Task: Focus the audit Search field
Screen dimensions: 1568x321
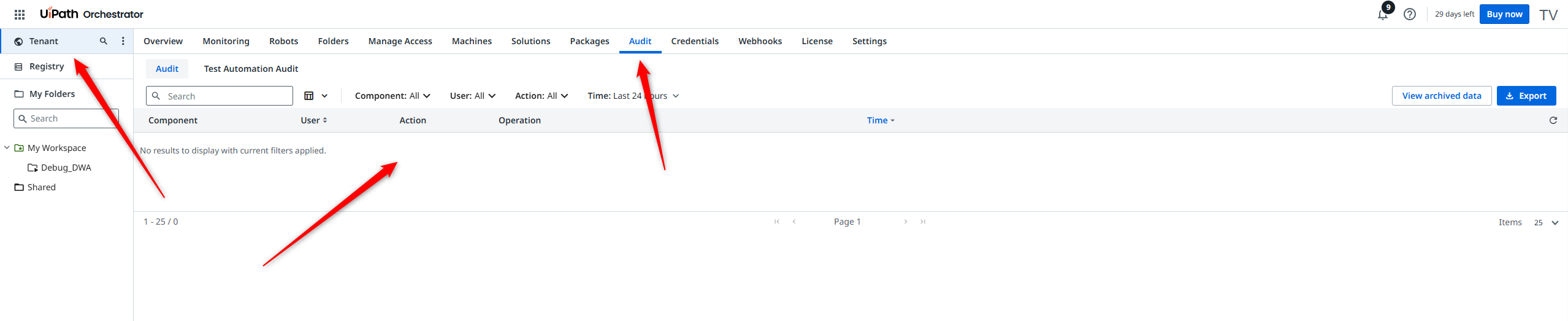Action: click(220, 96)
